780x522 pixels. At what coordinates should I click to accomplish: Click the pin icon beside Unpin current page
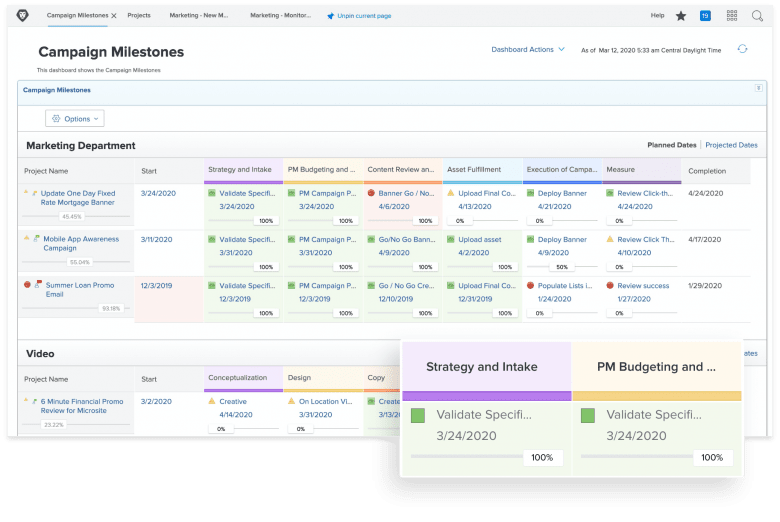(330, 16)
